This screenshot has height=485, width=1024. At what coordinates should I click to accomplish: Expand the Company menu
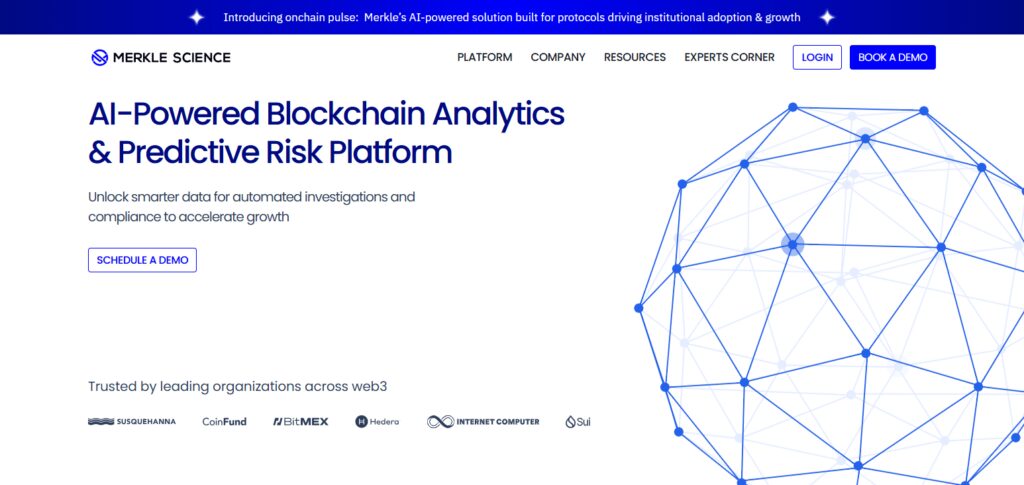pyautogui.click(x=558, y=57)
